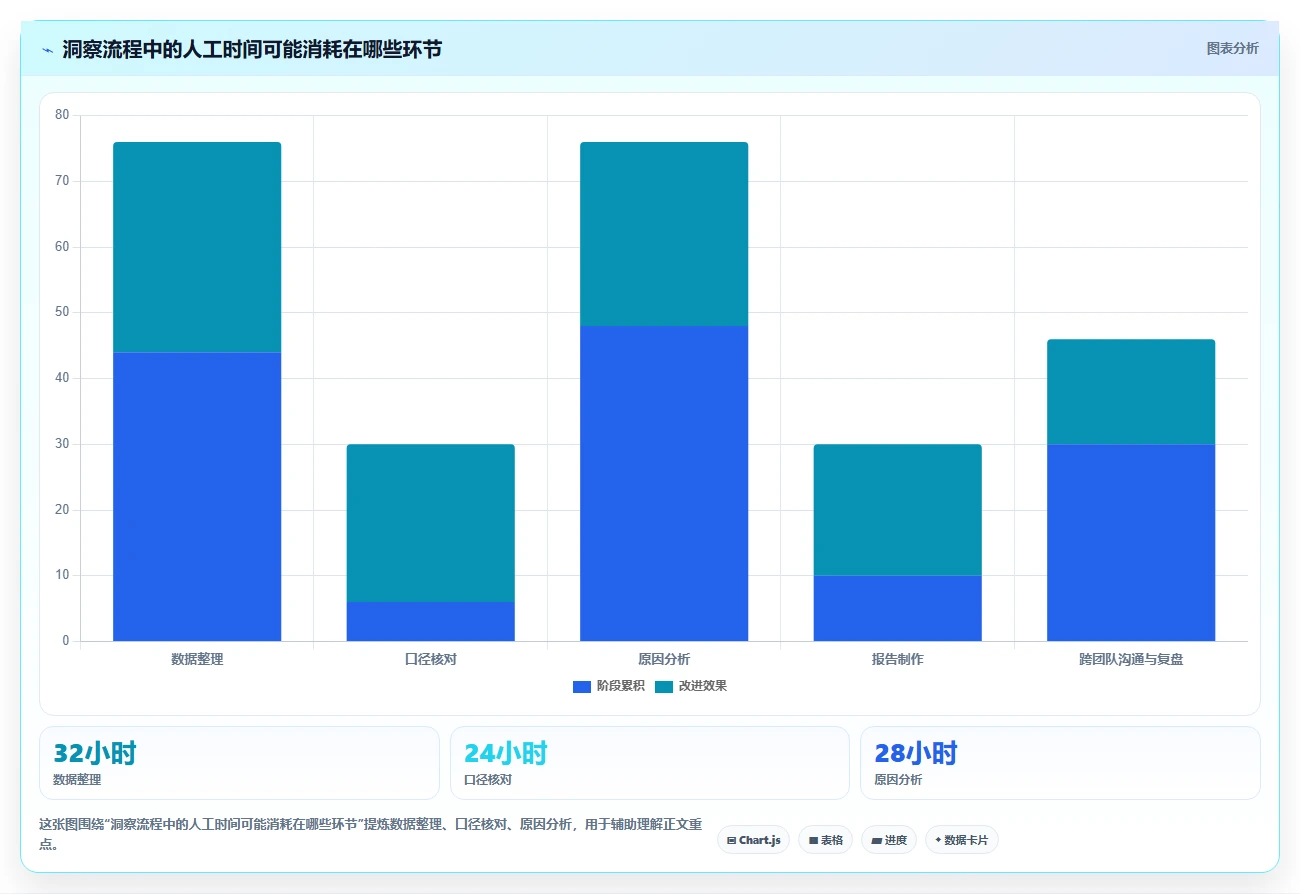Click the blue 口径核对 bar segment

[431, 621]
